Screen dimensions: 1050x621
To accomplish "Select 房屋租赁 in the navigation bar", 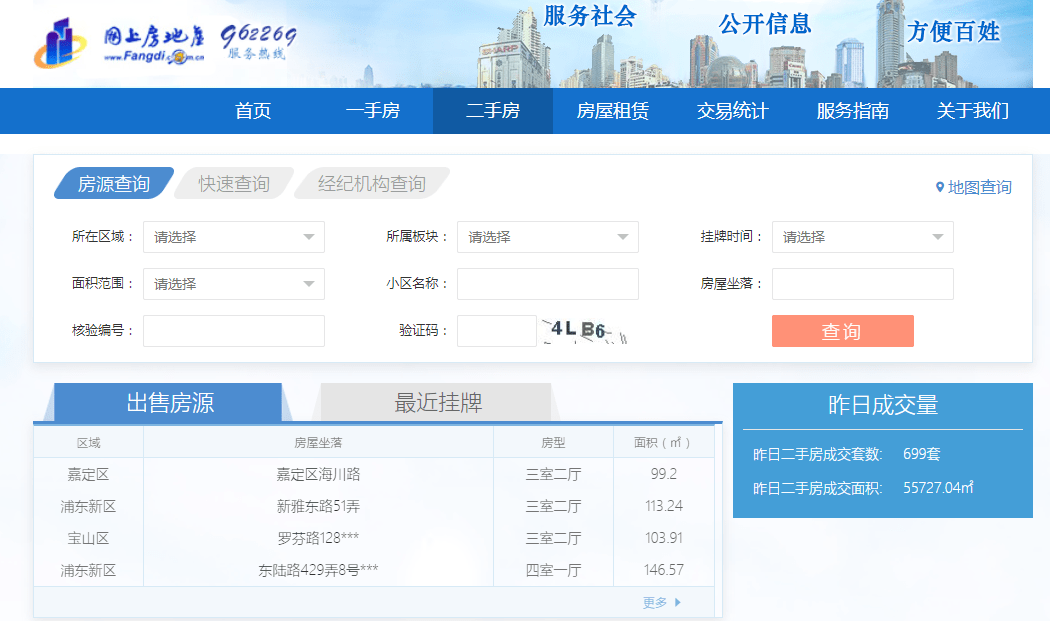I will point(613,111).
